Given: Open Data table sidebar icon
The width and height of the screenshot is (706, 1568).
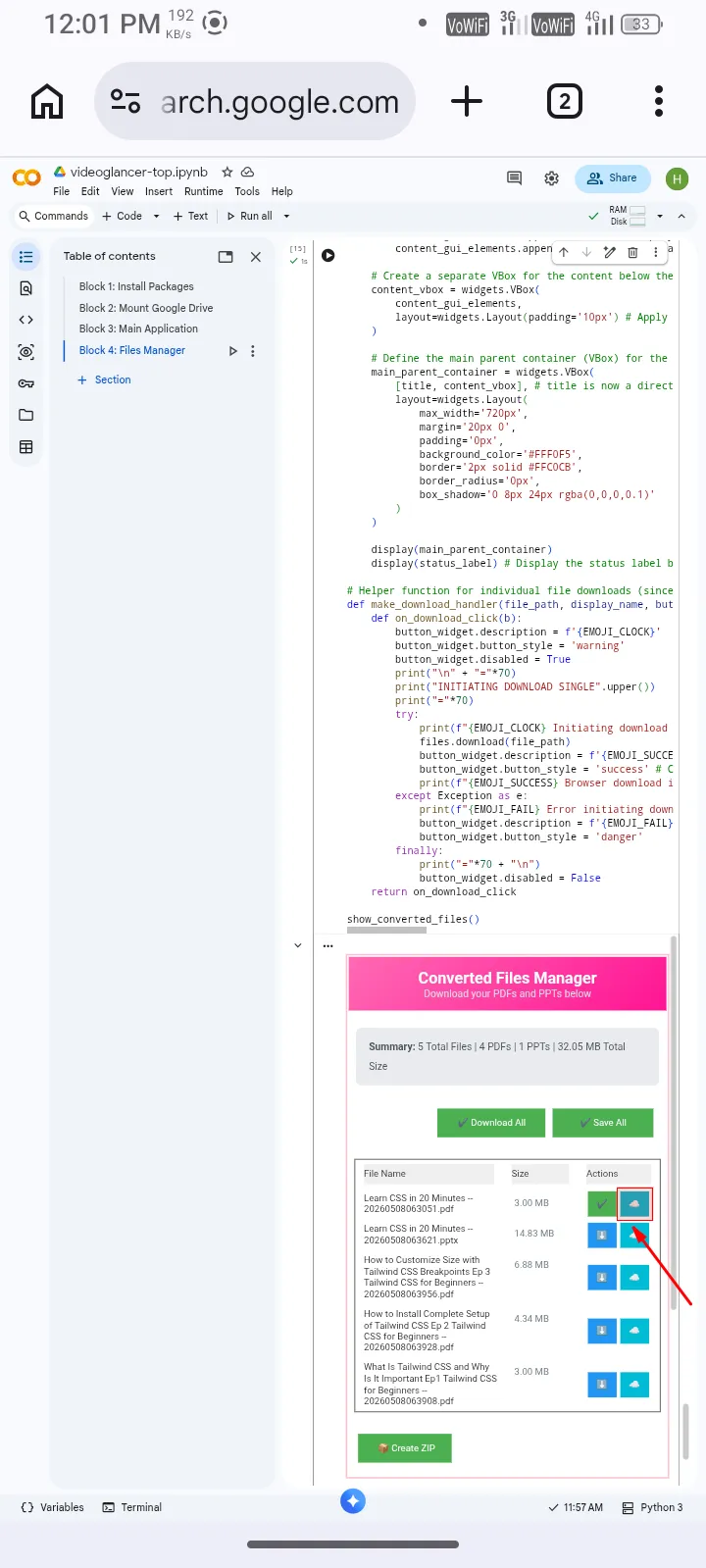Looking at the screenshot, I should pyautogui.click(x=26, y=447).
